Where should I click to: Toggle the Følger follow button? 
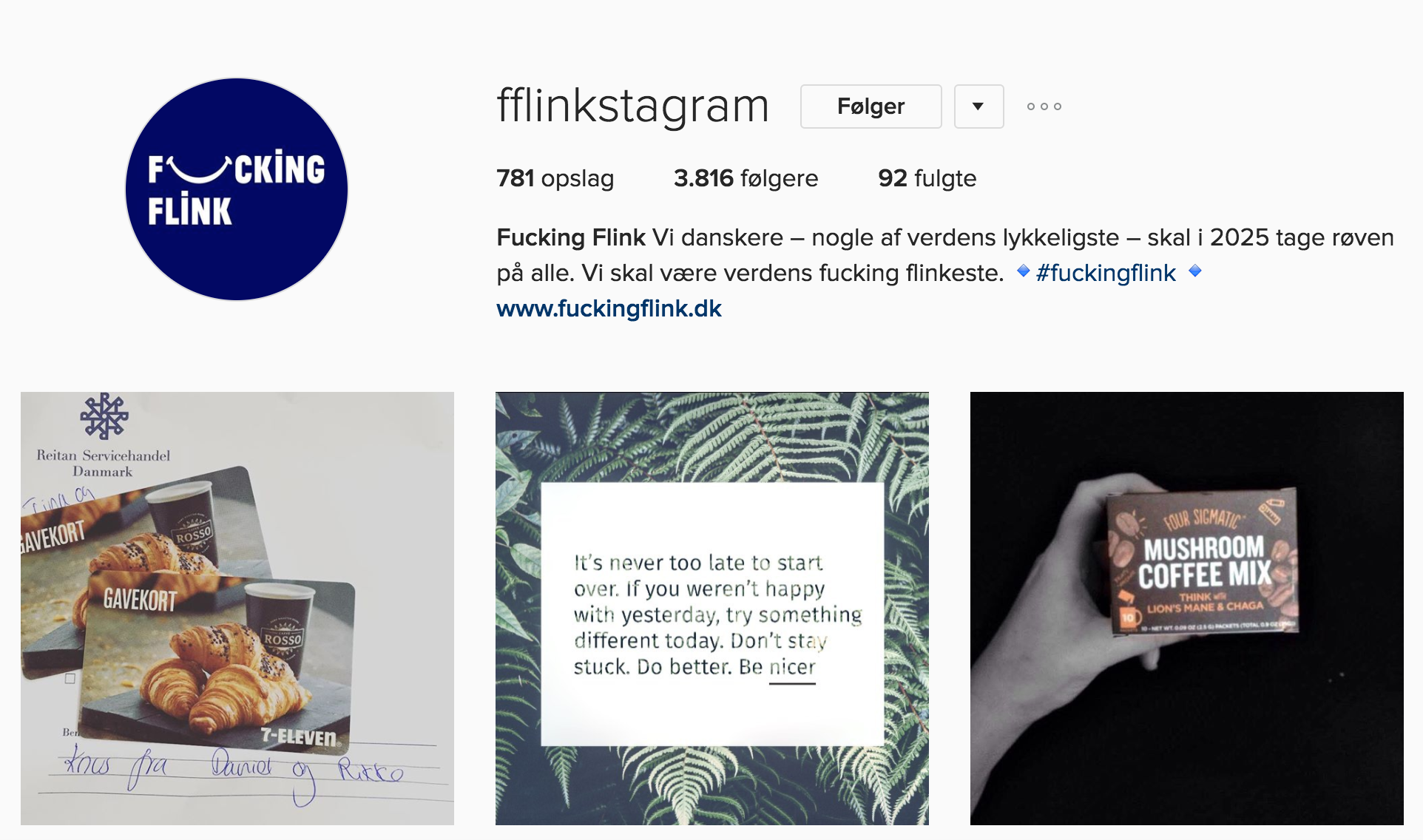[871, 106]
